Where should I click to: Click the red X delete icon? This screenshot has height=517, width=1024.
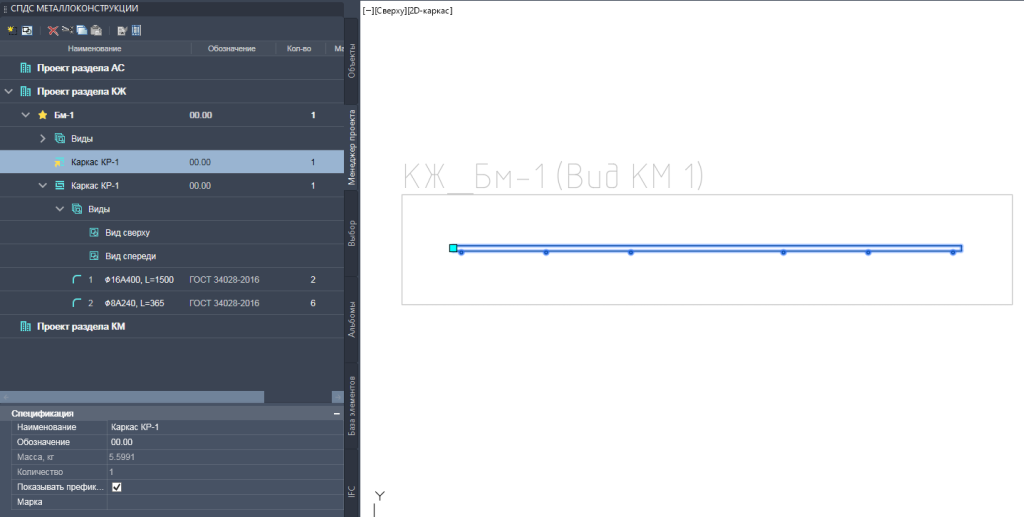point(53,30)
